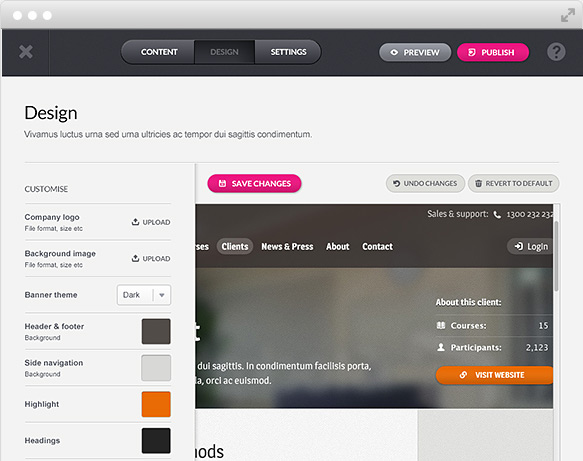The height and width of the screenshot is (461, 583).
Task: Click the Courses count 15
Action: click(x=543, y=326)
